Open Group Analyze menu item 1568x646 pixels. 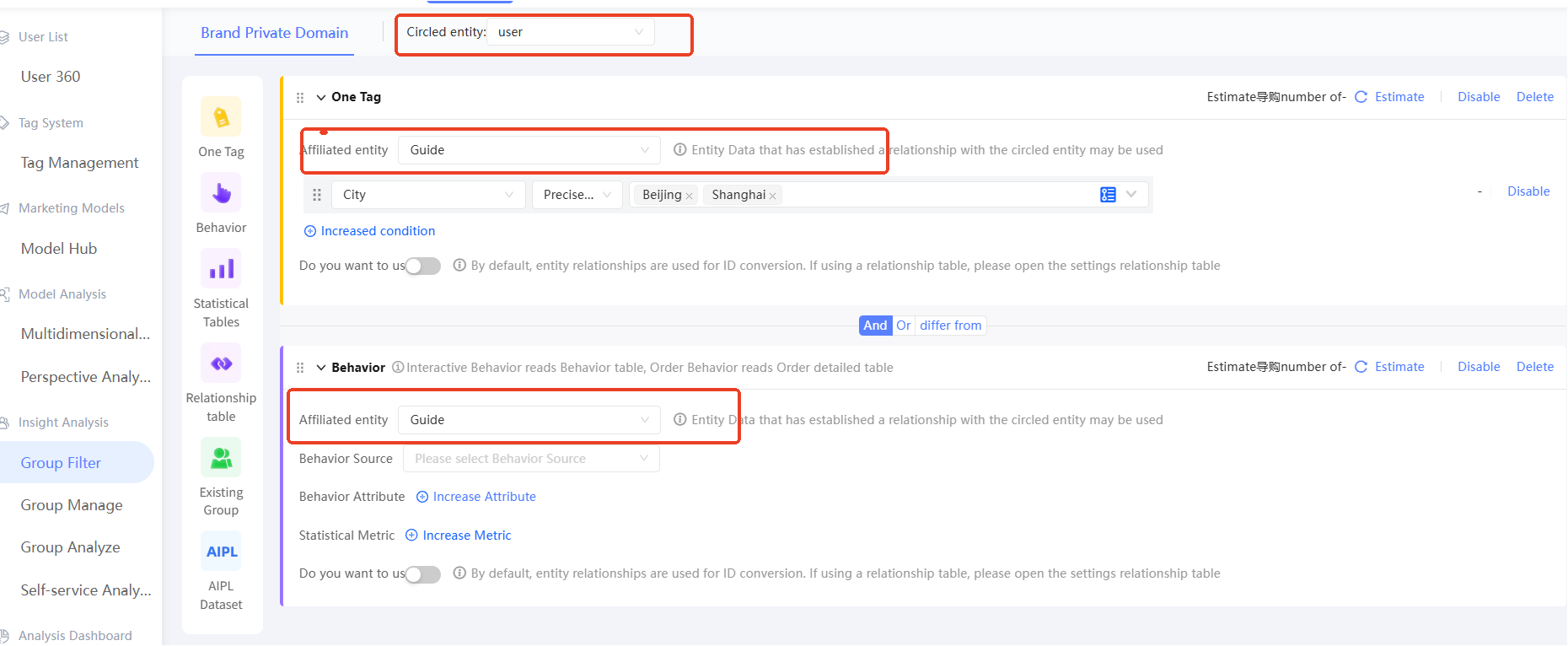point(70,547)
